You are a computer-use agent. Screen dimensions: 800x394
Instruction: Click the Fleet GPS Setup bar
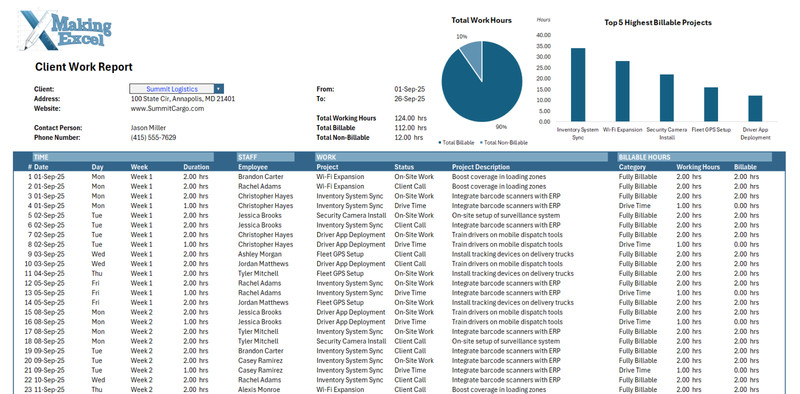click(x=711, y=104)
